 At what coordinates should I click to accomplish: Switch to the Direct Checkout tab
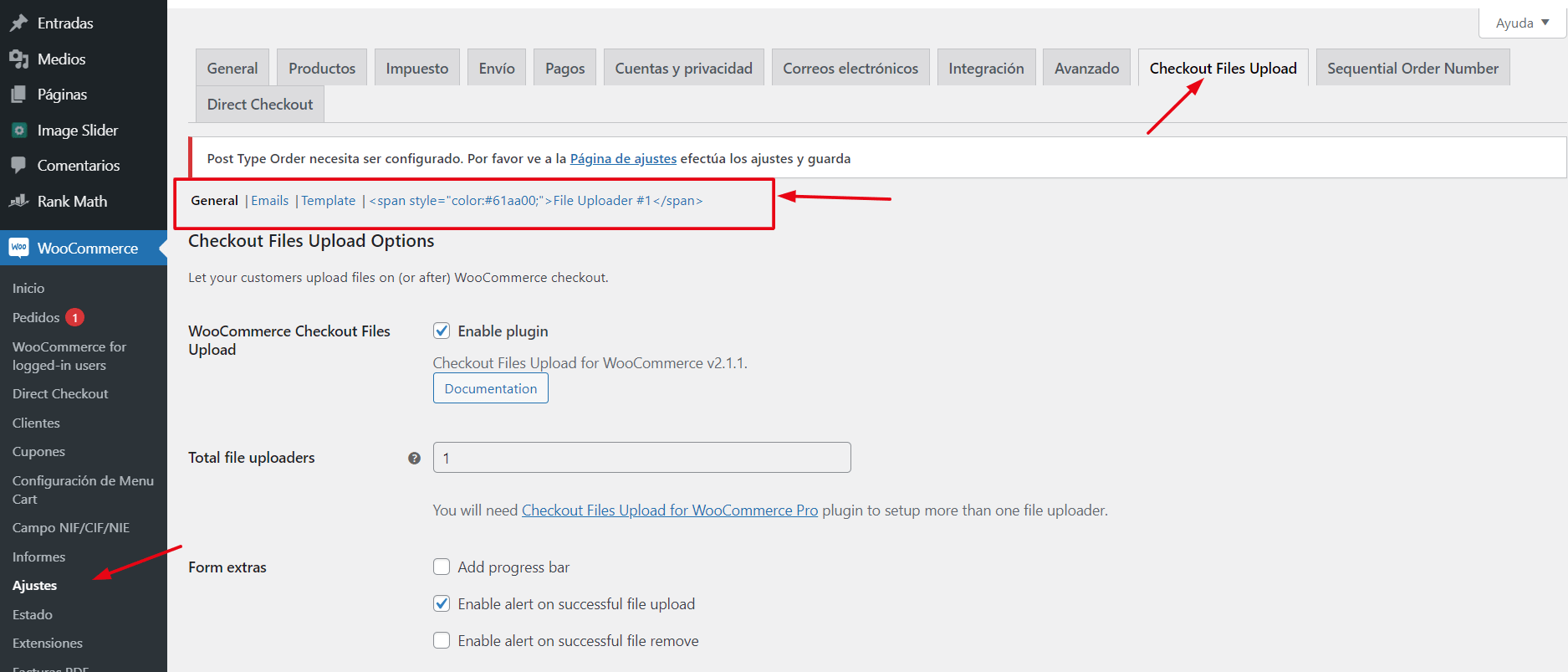[260, 104]
